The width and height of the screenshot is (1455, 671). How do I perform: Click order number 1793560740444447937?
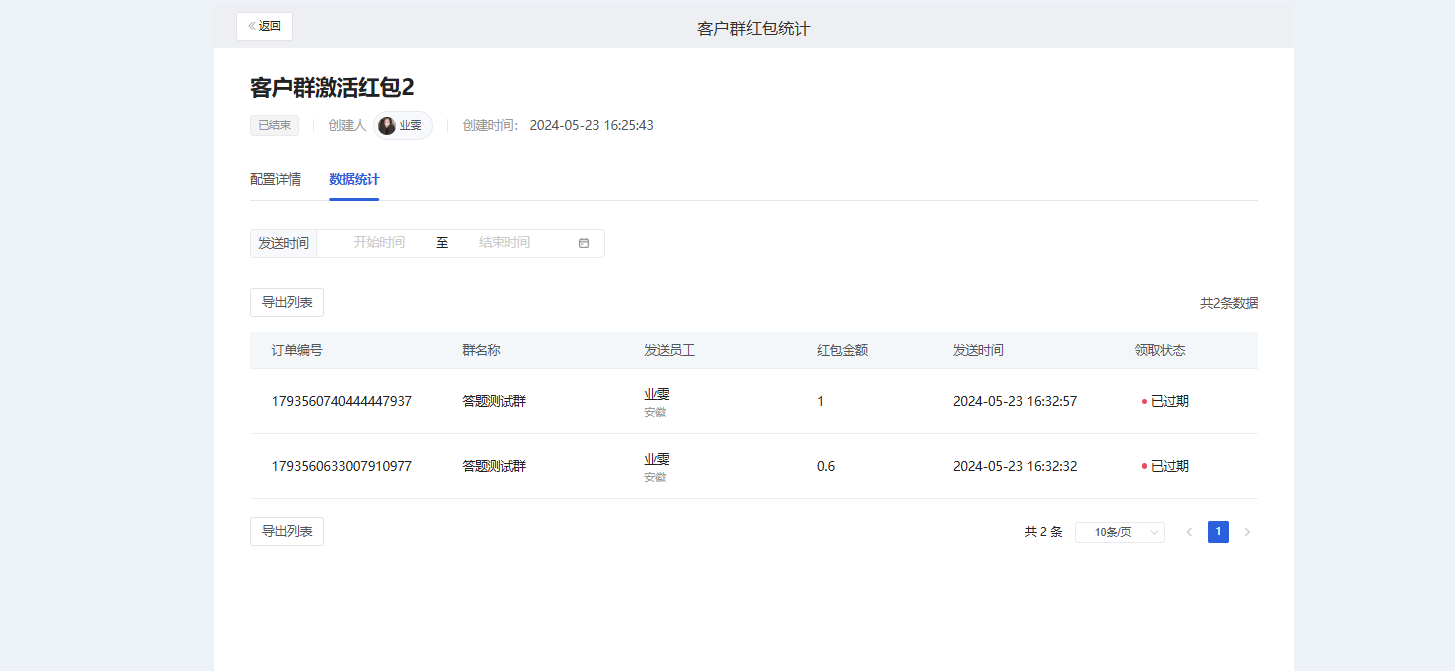(x=342, y=401)
